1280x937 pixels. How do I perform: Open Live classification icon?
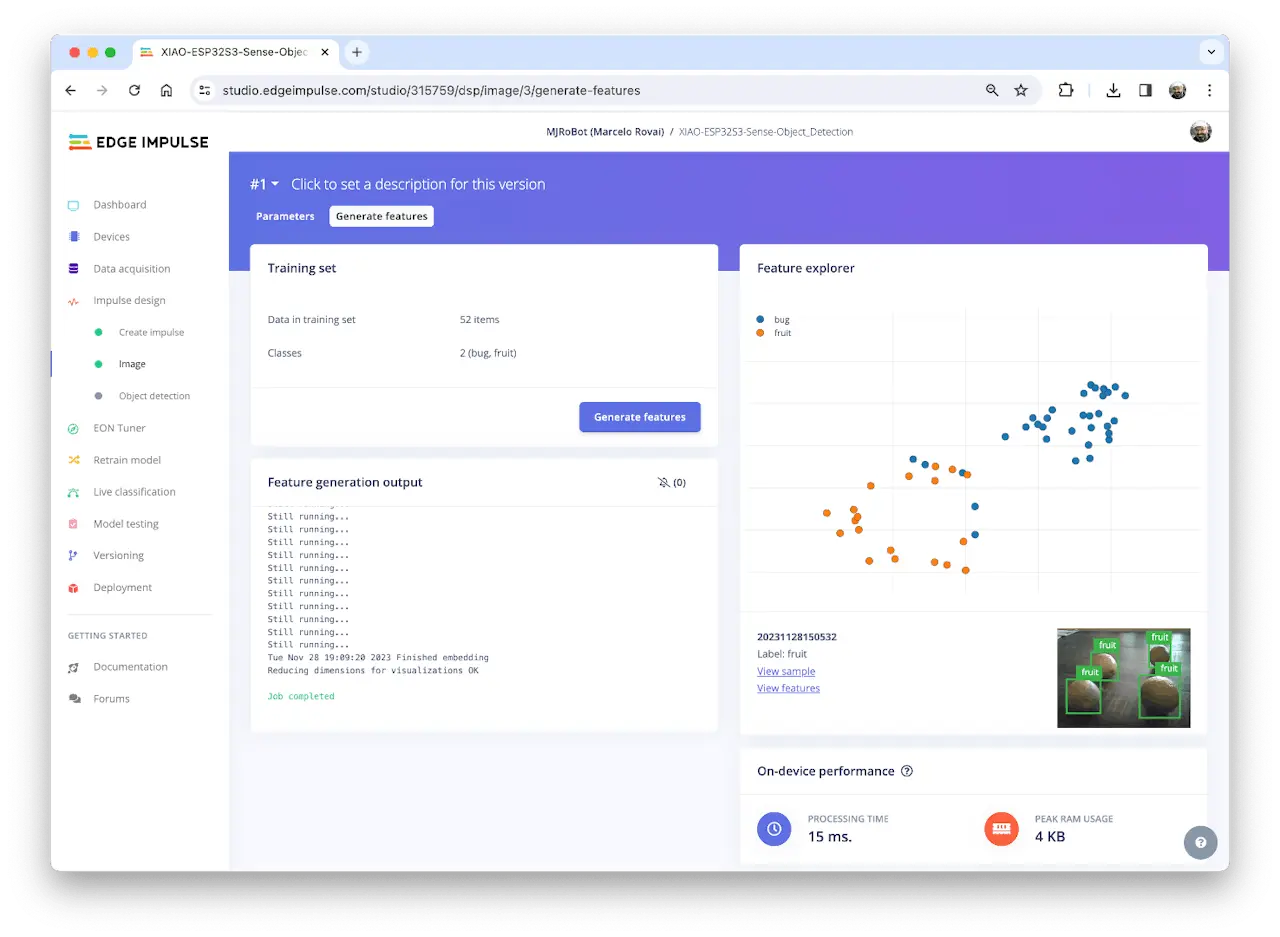coord(73,492)
